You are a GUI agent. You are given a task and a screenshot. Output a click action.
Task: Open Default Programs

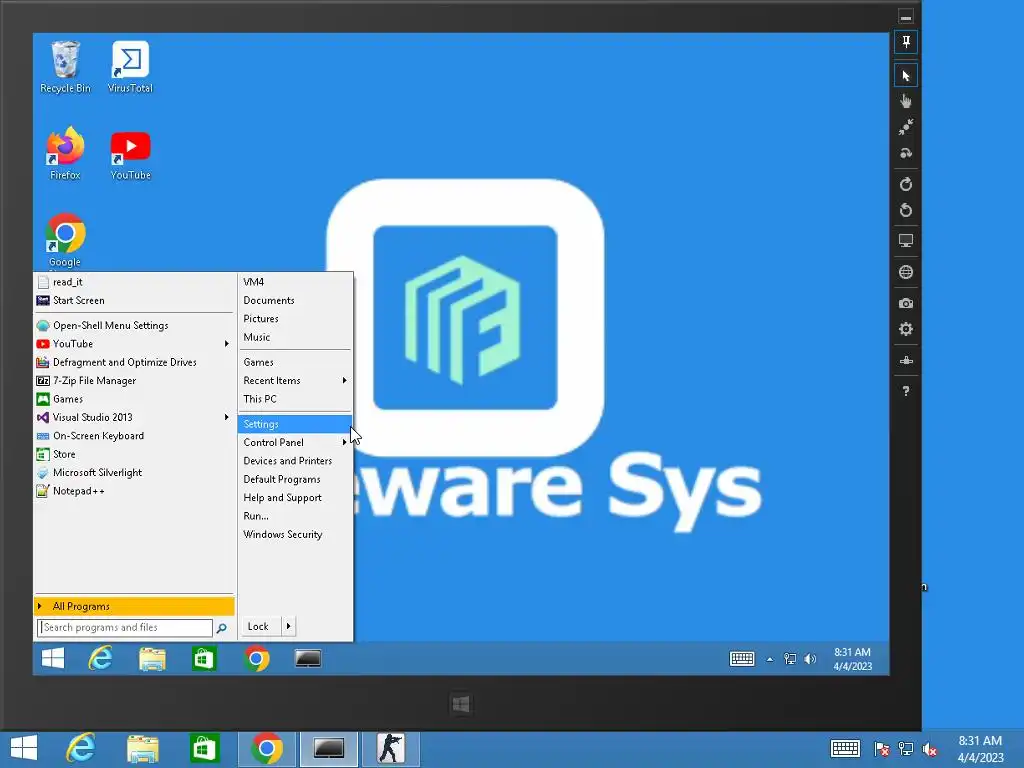coord(295,479)
